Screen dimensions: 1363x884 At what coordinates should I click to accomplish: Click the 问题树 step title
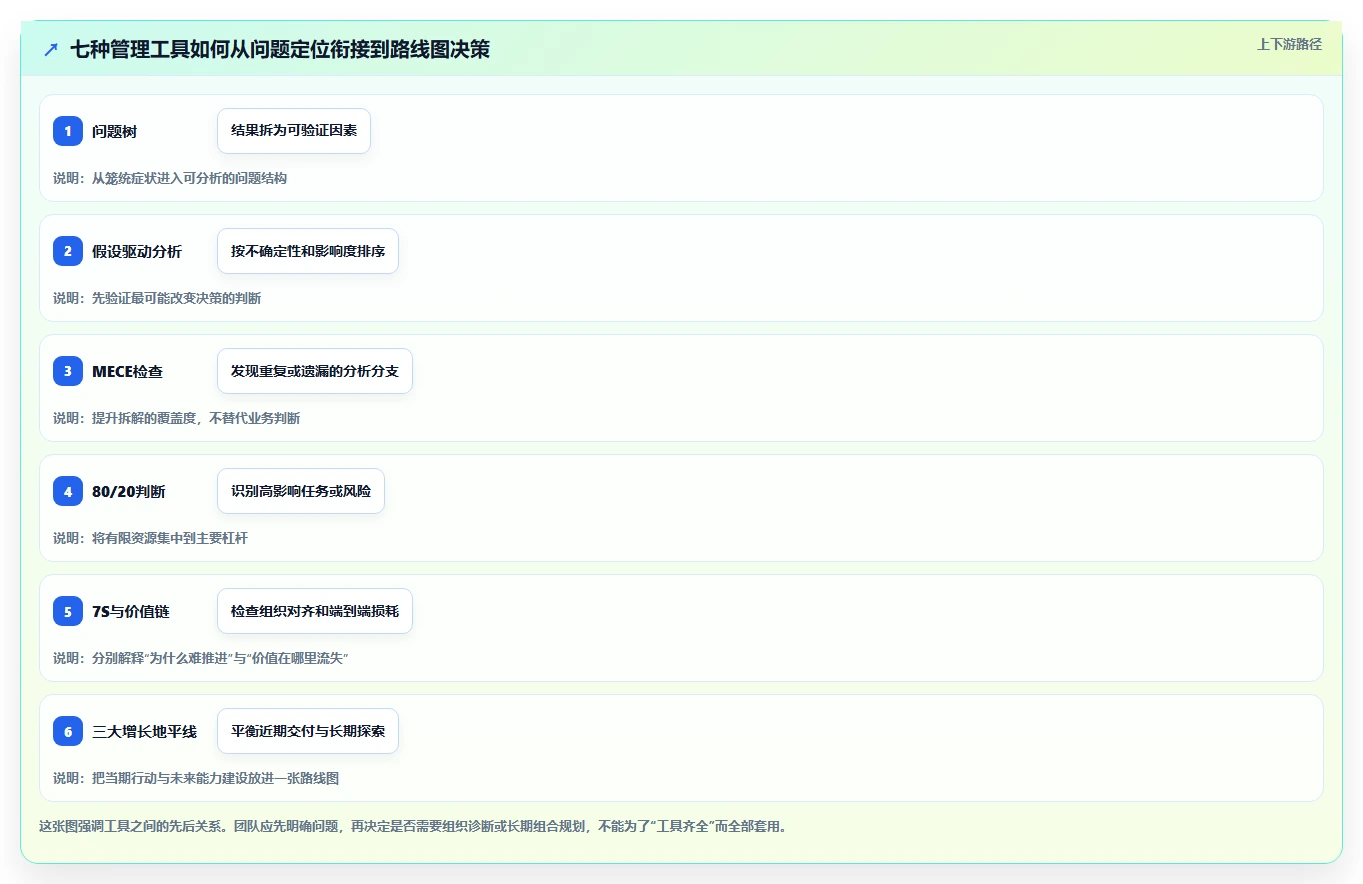click(114, 131)
